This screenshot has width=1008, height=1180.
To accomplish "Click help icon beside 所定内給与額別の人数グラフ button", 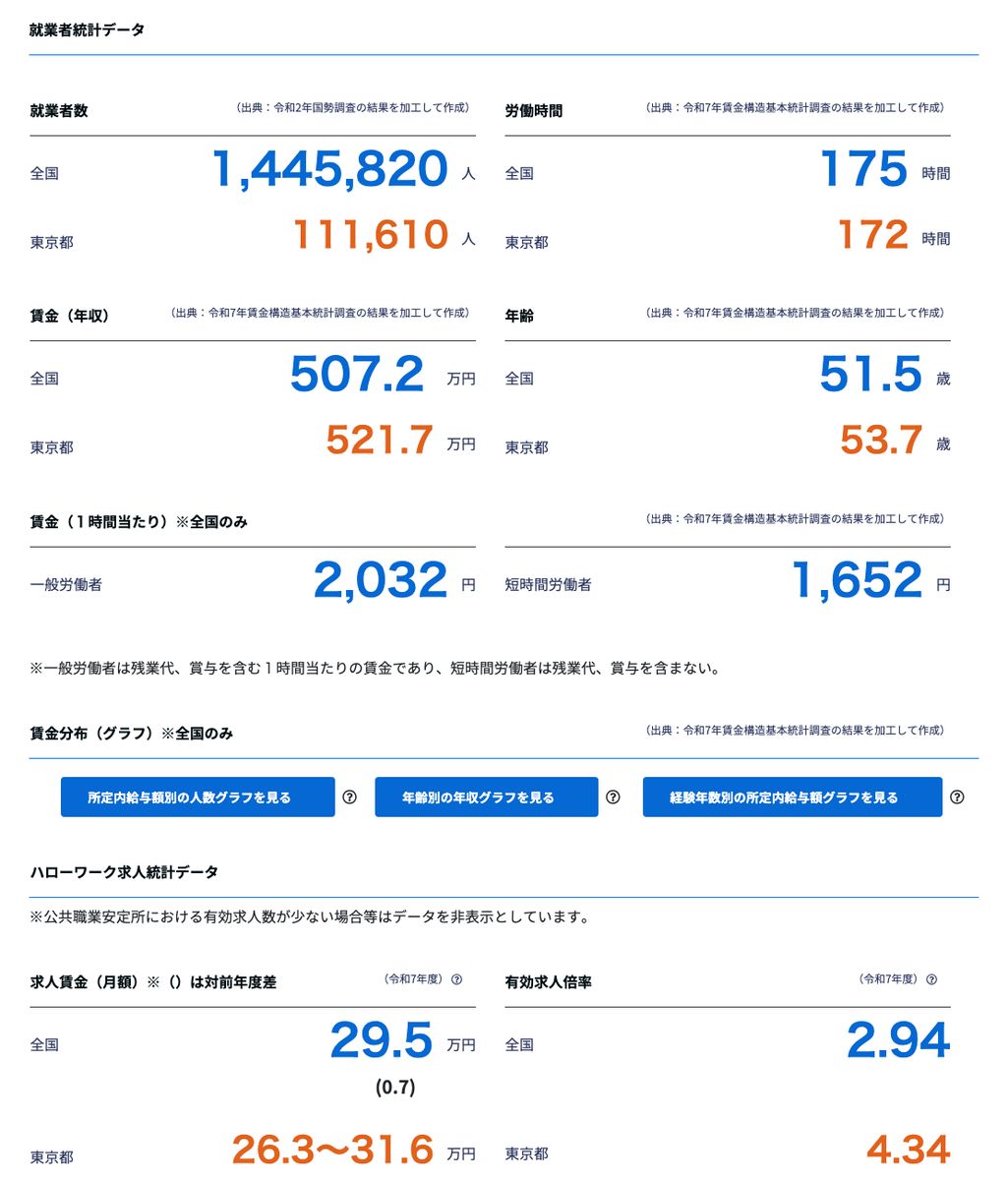I will click(x=349, y=797).
